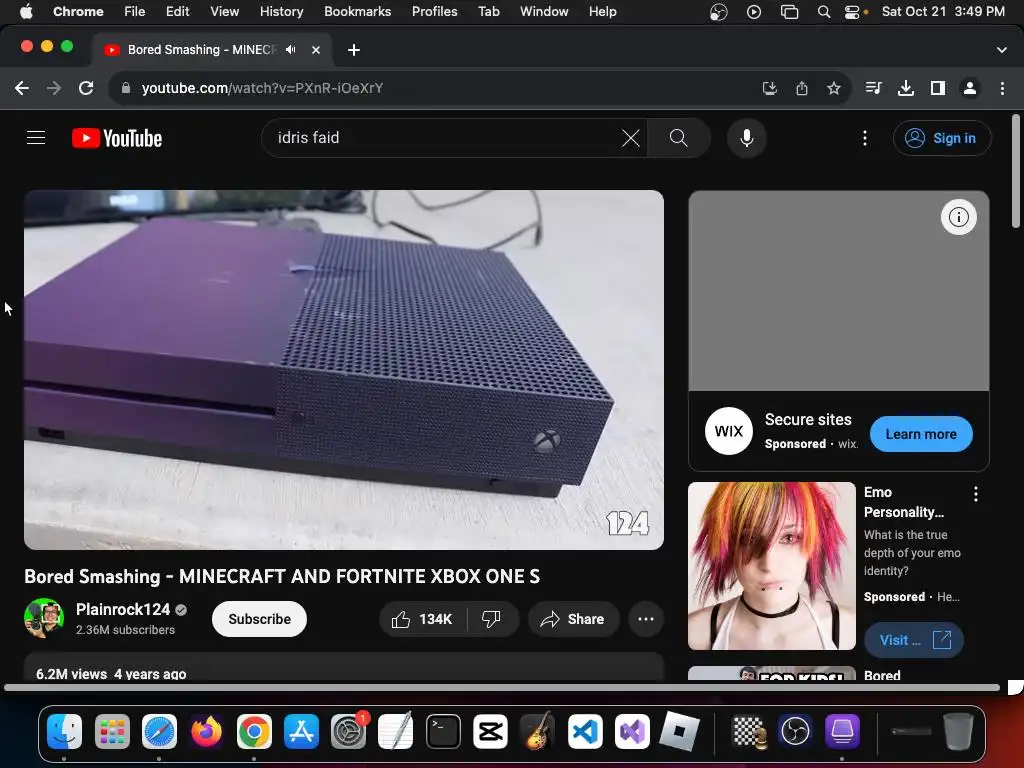This screenshot has height=768, width=1024.
Task: Click Learn more on Wix ad
Action: (921, 434)
